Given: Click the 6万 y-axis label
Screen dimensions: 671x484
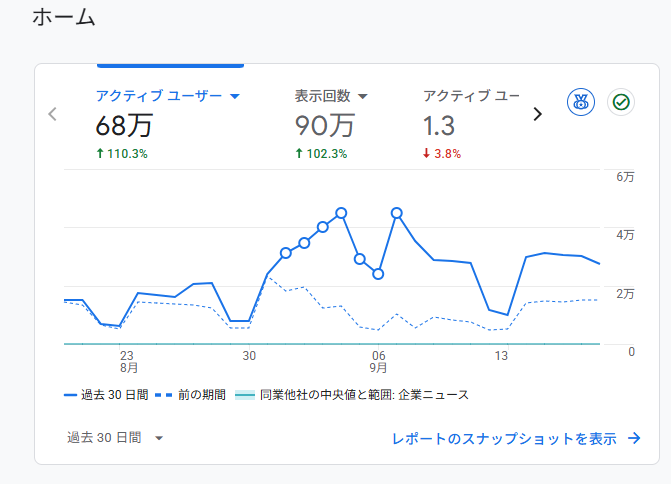Looking at the screenshot, I should [625, 177].
